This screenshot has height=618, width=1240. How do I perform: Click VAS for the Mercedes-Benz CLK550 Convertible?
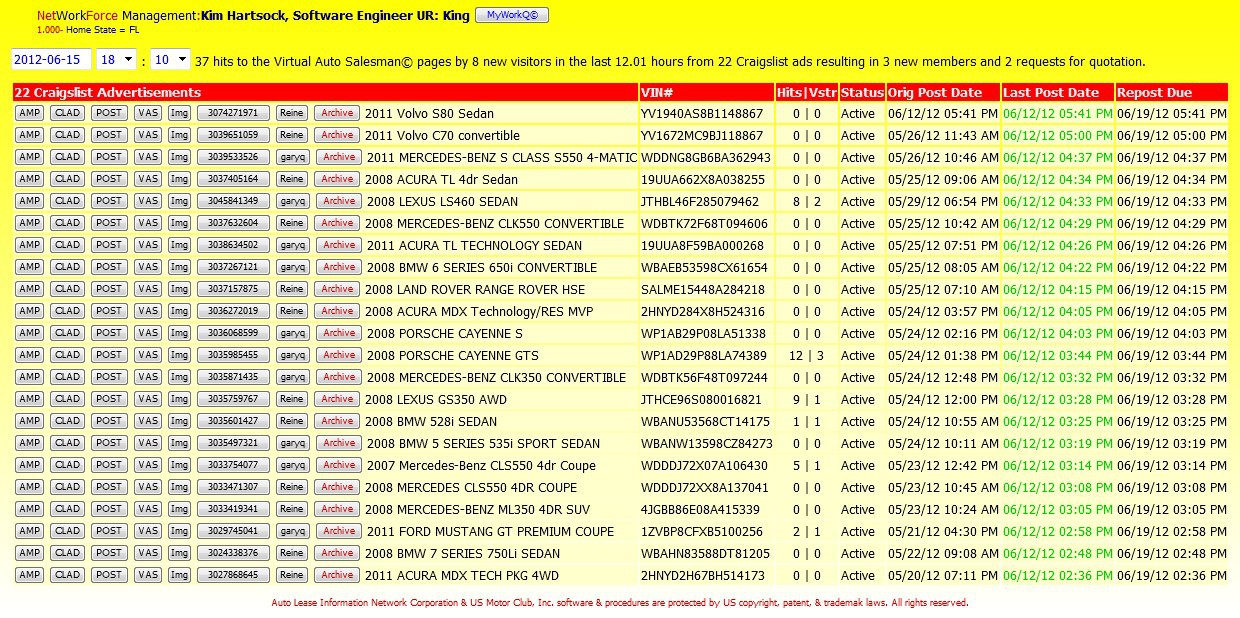[x=148, y=223]
